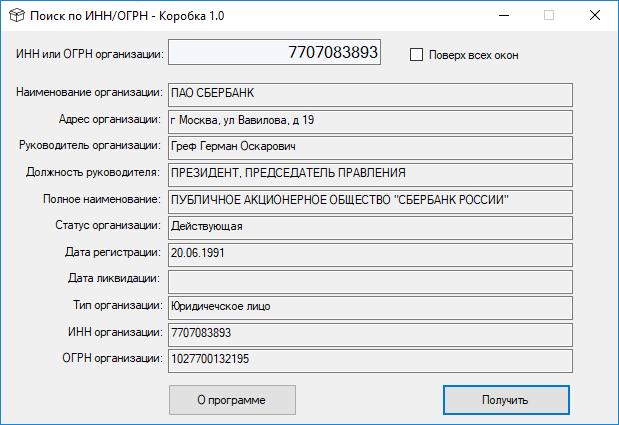The width and height of the screenshot is (619, 425).
Task: Select the ИНН организации field '7707083893'
Action: (x=370, y=335)
